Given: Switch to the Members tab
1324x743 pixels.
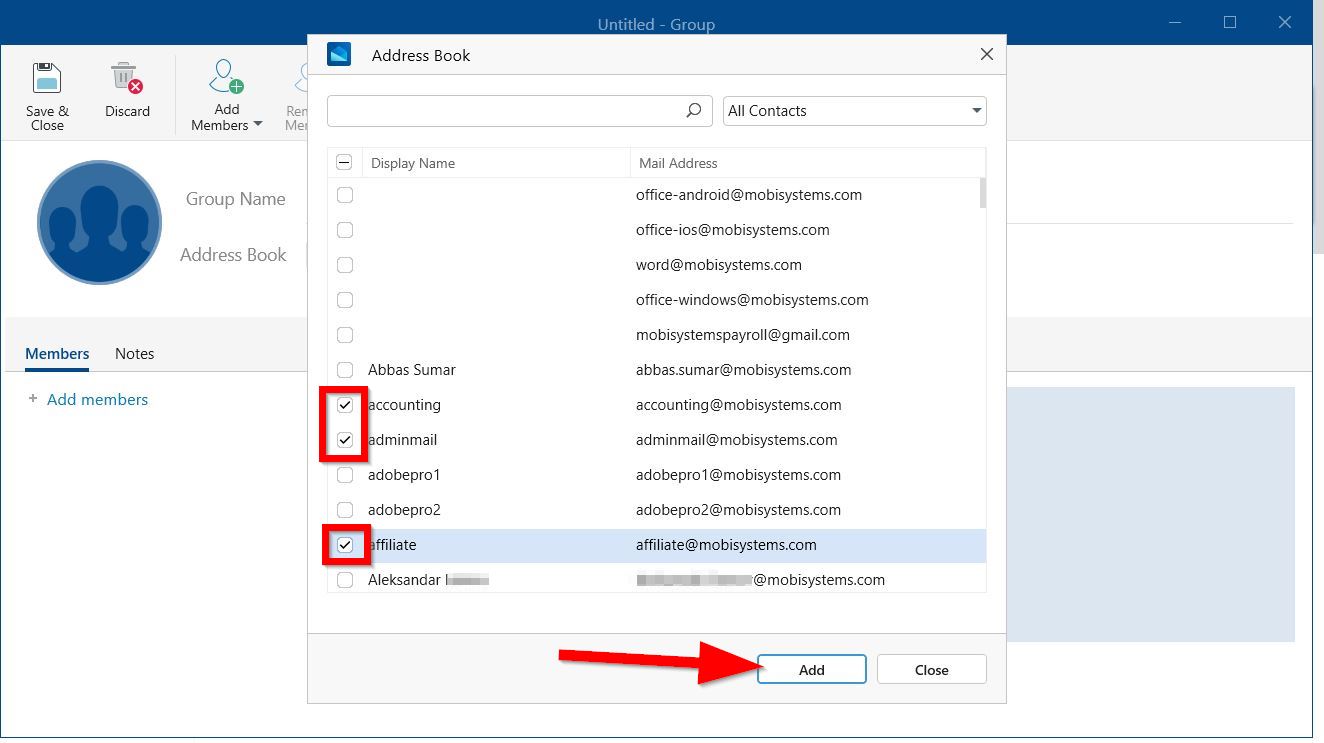Looking at the screenshot, I should click(x=57, y=354).
